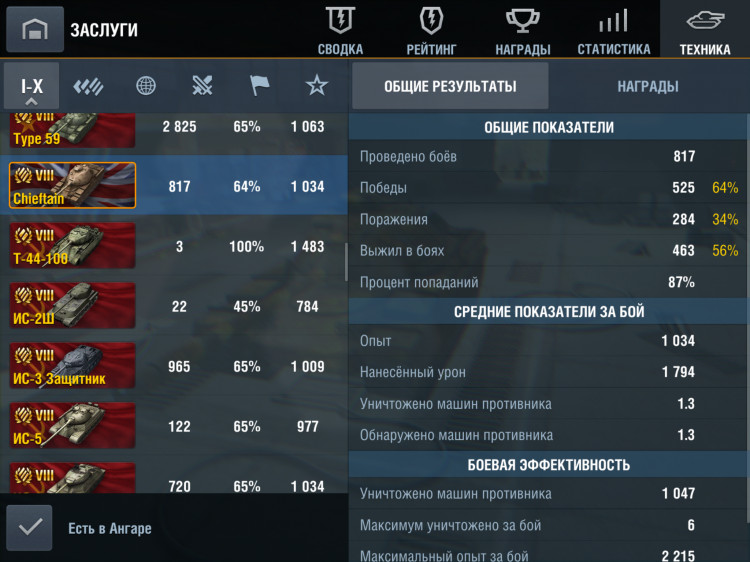Sort by mastery chevrons icon
This screenshot has height=562, width=750.
click(88, 86)
